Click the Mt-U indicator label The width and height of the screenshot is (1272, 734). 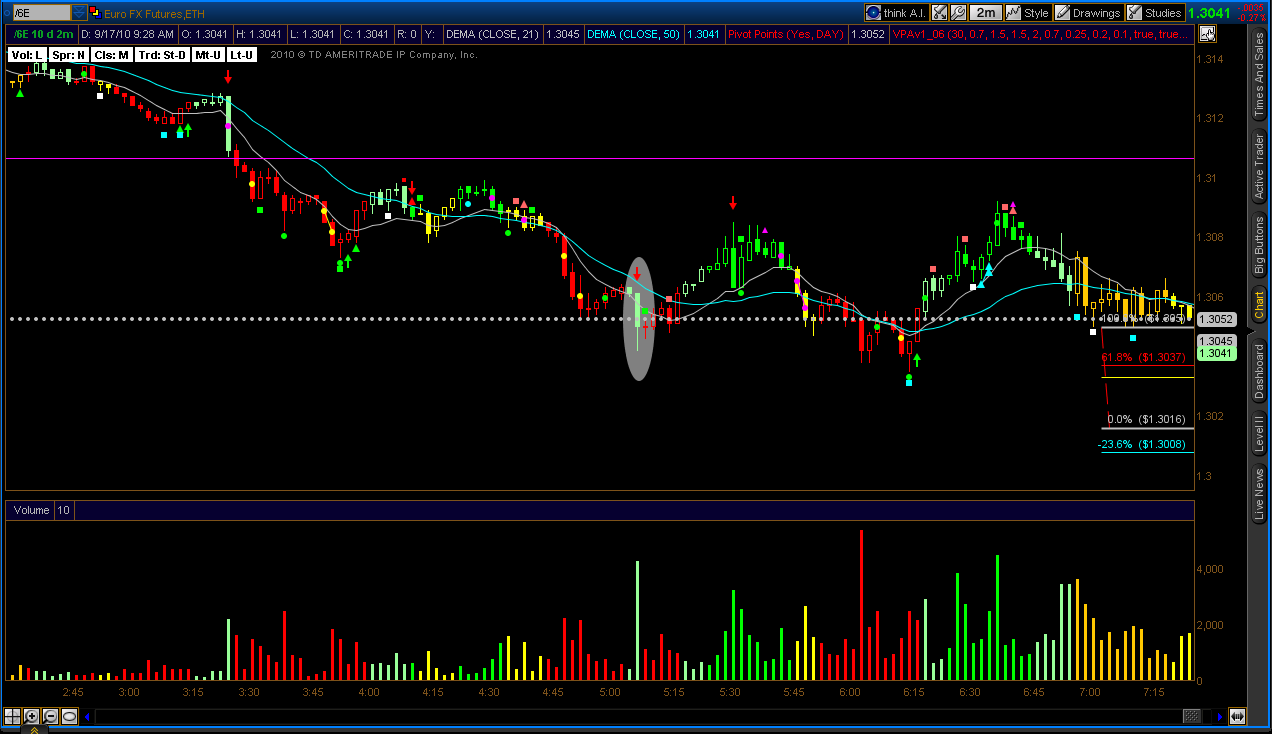pos(209,54)
